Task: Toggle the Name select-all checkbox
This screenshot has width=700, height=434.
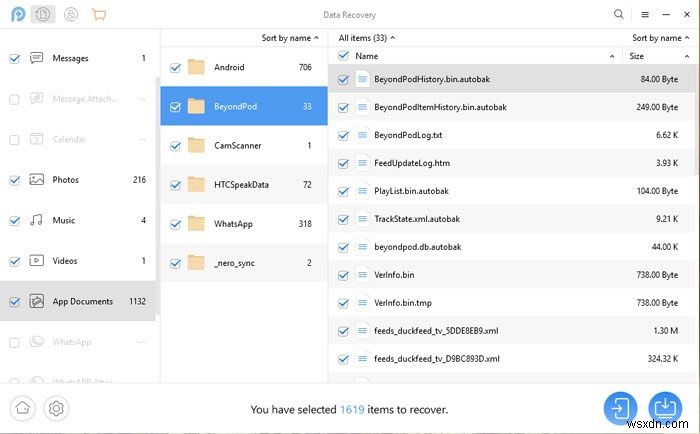Action: (343, 56)
